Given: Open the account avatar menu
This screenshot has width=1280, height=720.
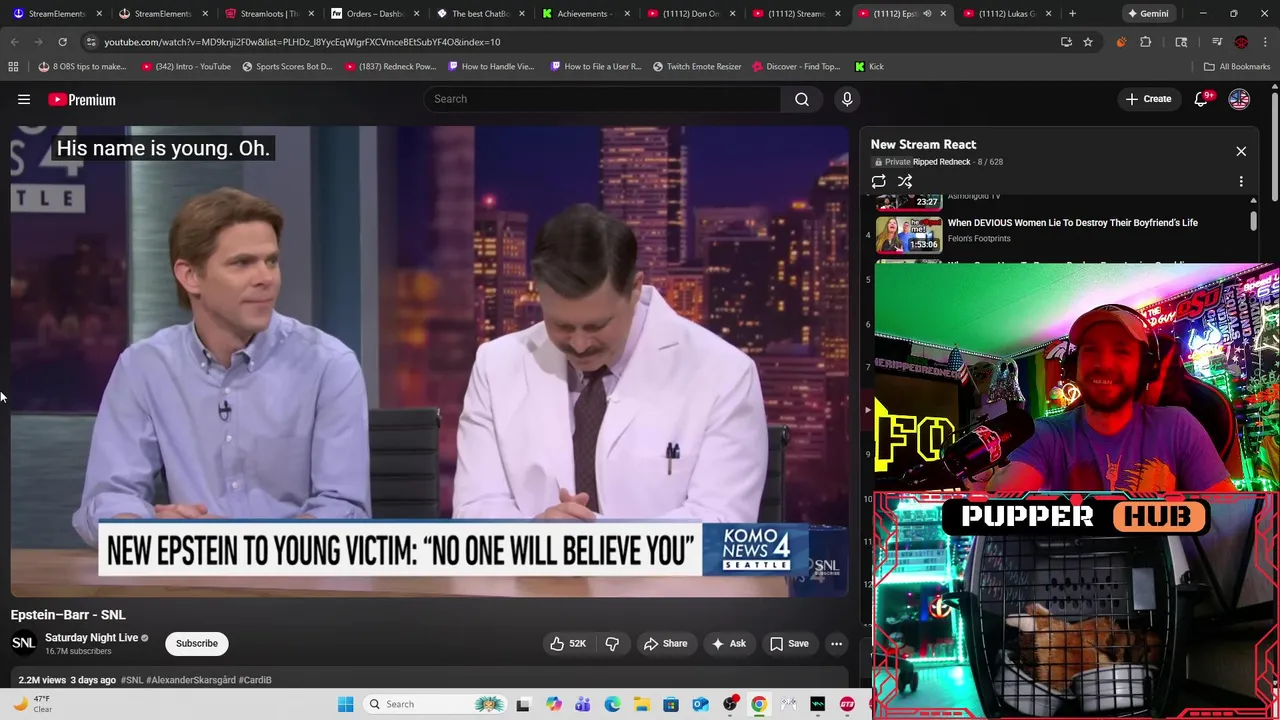Looking at the screenshot, I should 1239,99.
